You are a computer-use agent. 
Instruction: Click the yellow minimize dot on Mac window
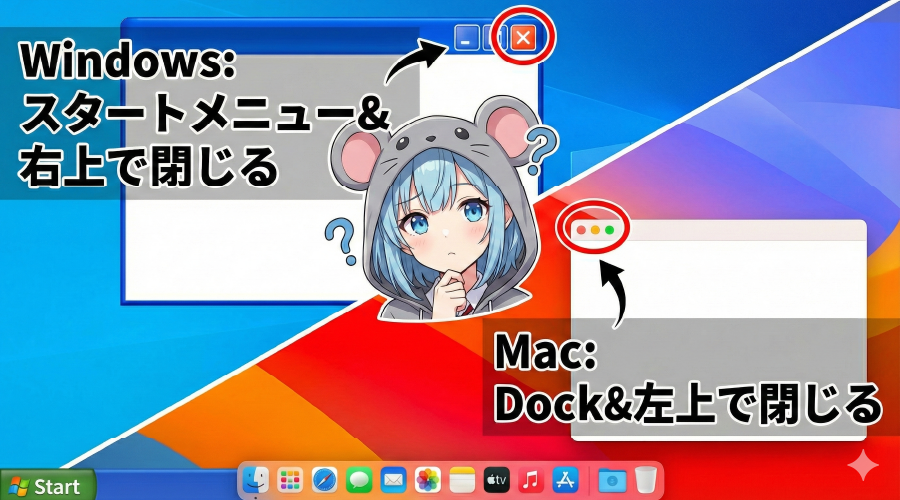tap(595, 230)
